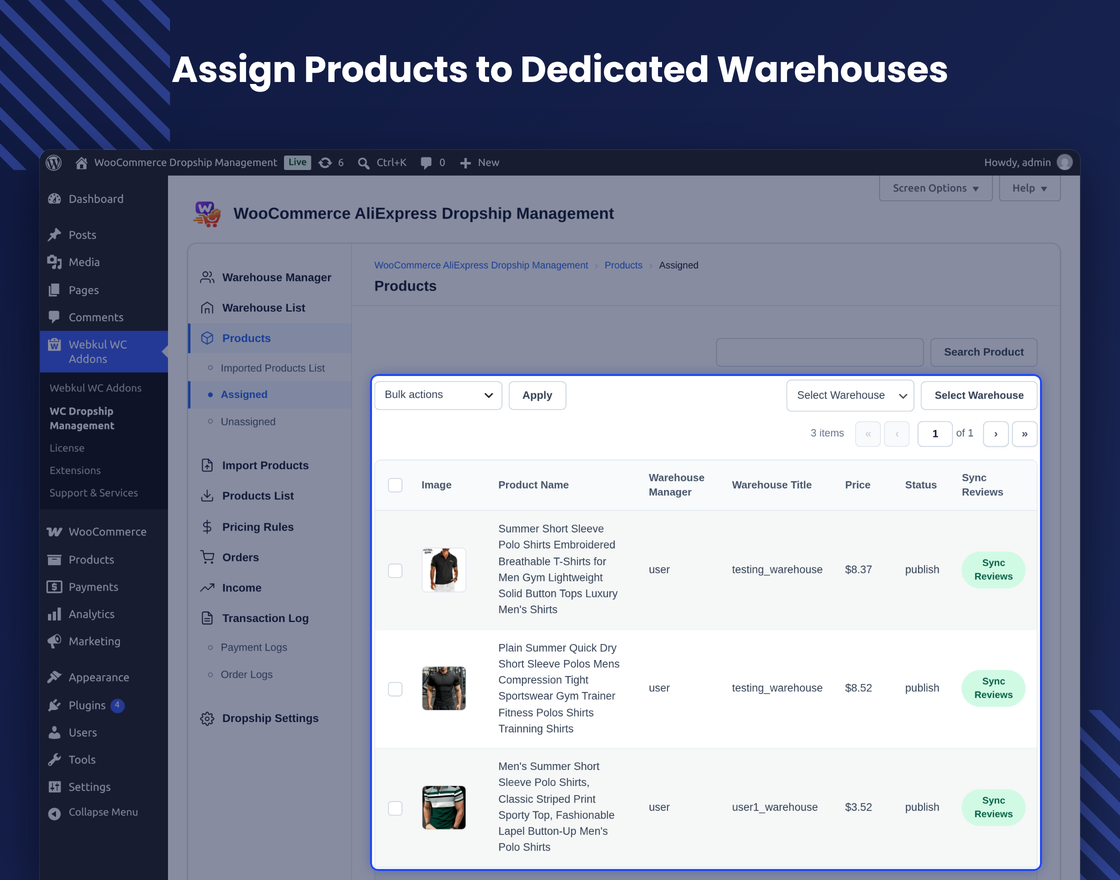Click the Orders cart icon
The image size is (1120, 880).
207,557
